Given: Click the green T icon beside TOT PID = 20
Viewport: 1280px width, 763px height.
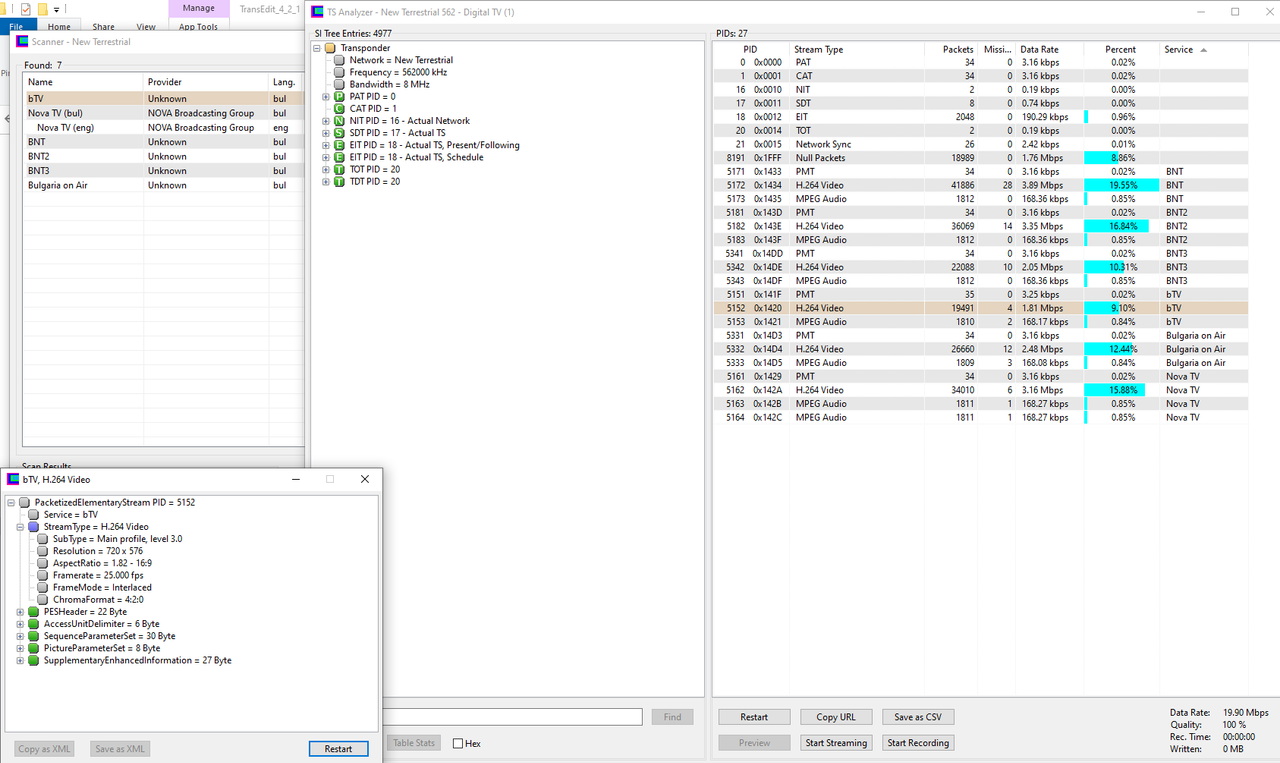Looking at the screenshot, I should click(x=339, y=170).
